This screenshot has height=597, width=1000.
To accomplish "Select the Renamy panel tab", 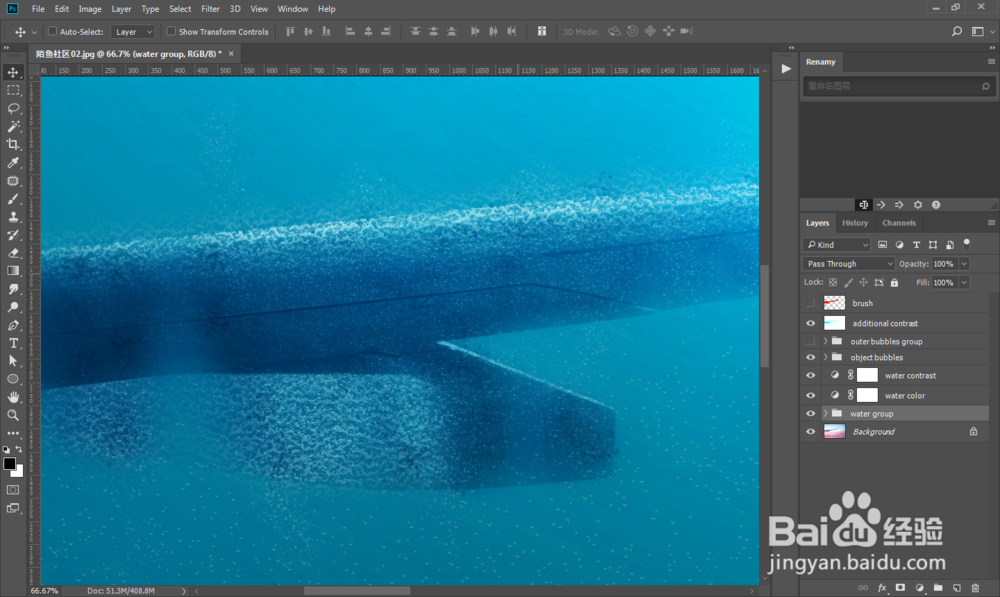I will pyautogui.click(x=820, y=62).
